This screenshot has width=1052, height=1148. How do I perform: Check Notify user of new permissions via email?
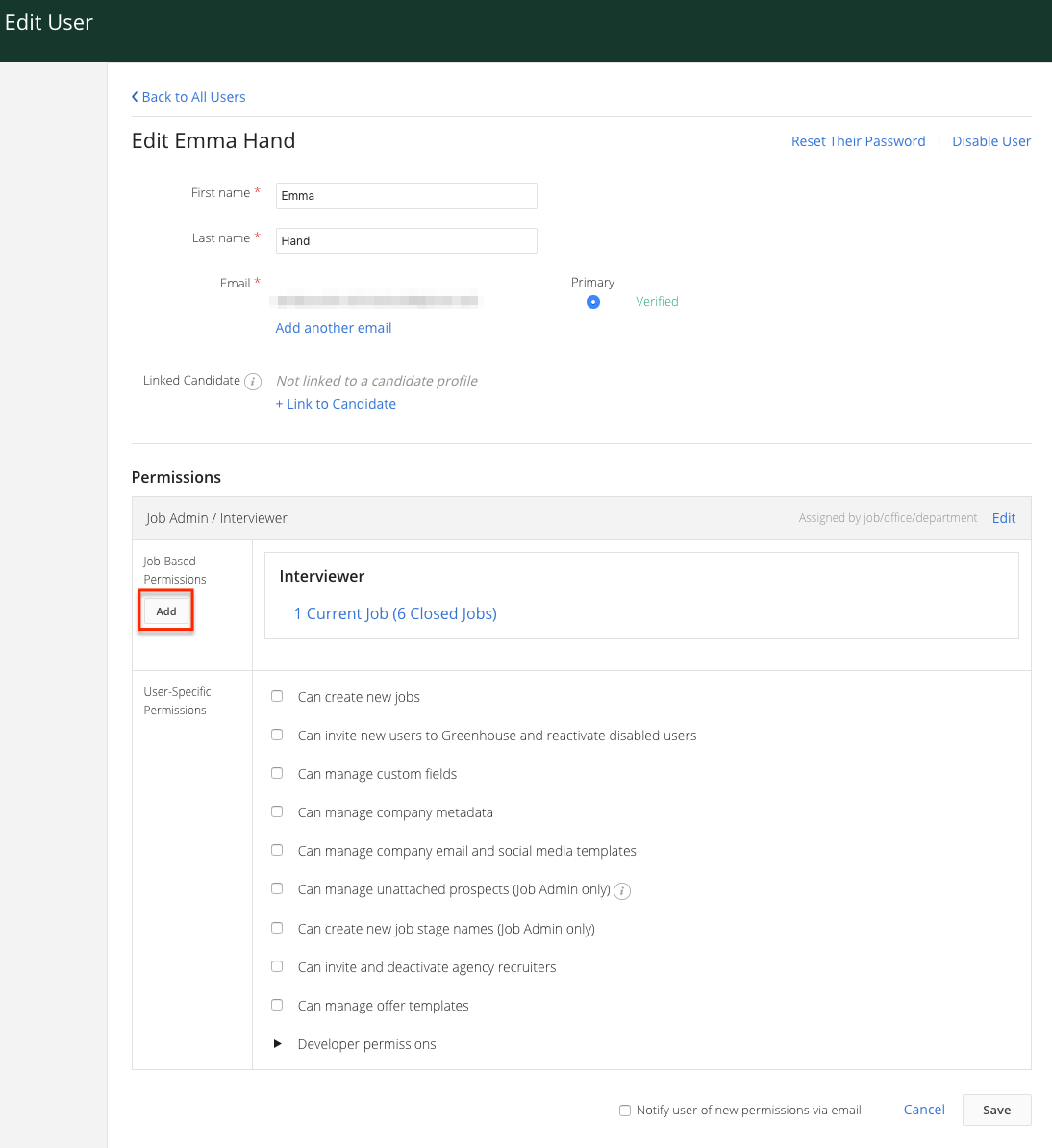coord(625,1110)
